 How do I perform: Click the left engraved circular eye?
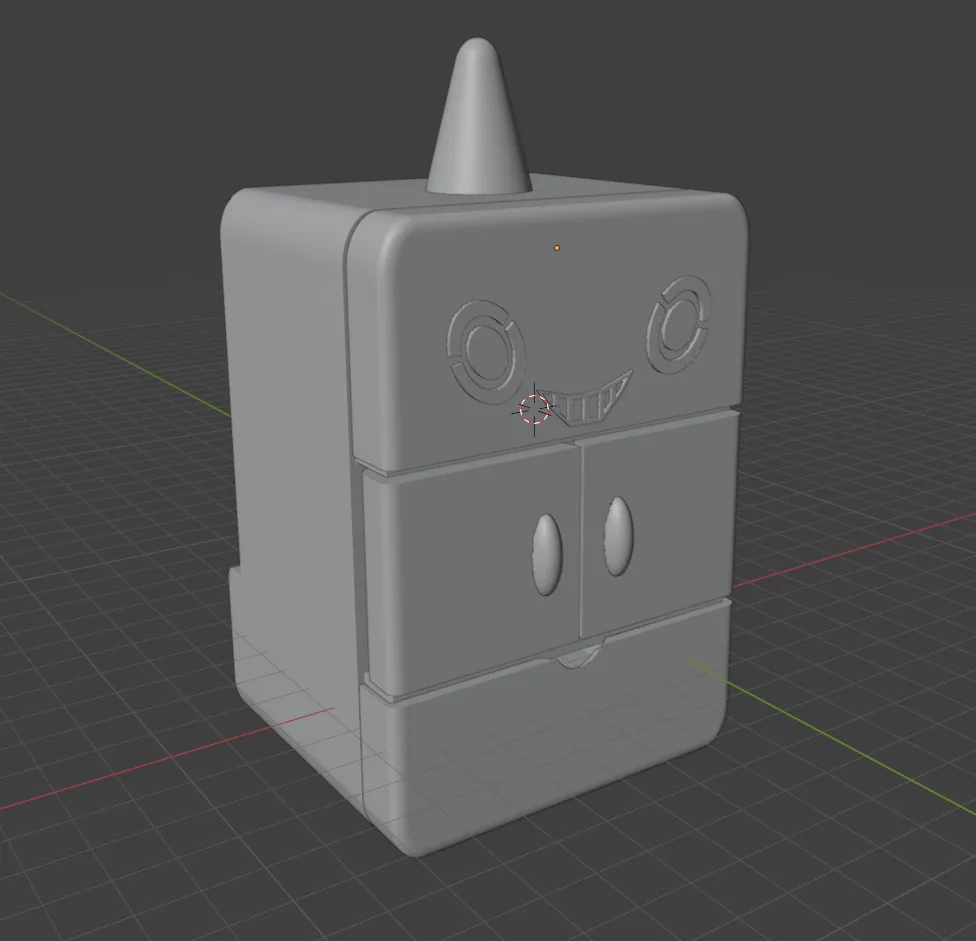pos(487,351)
